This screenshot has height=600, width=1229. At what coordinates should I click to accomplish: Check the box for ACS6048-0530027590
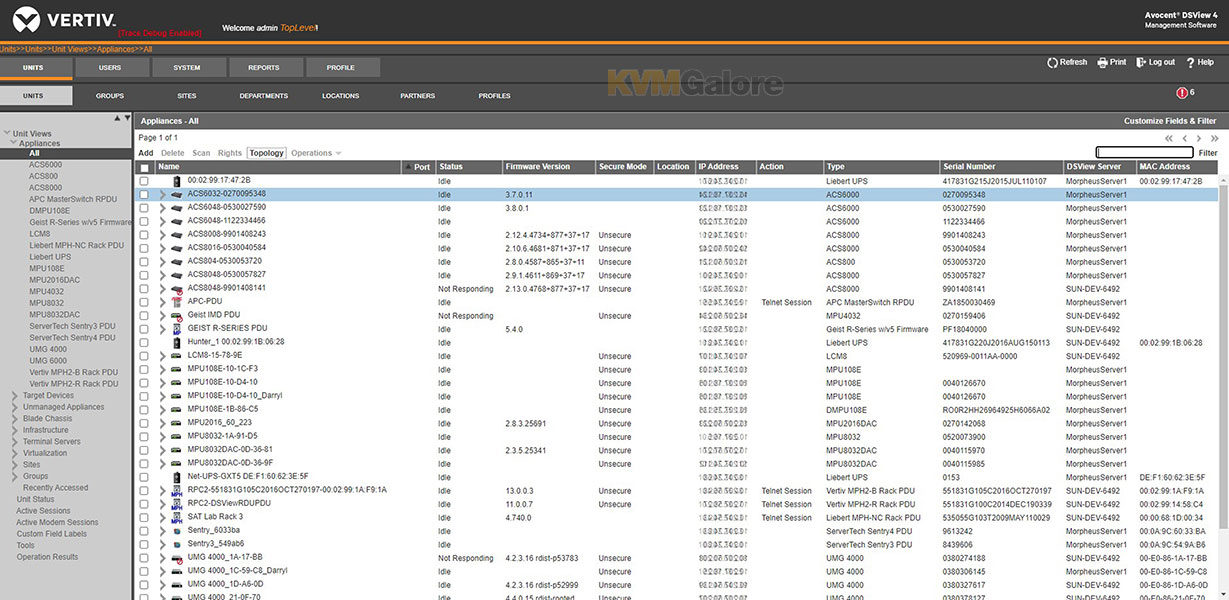[x=145, y=208]
